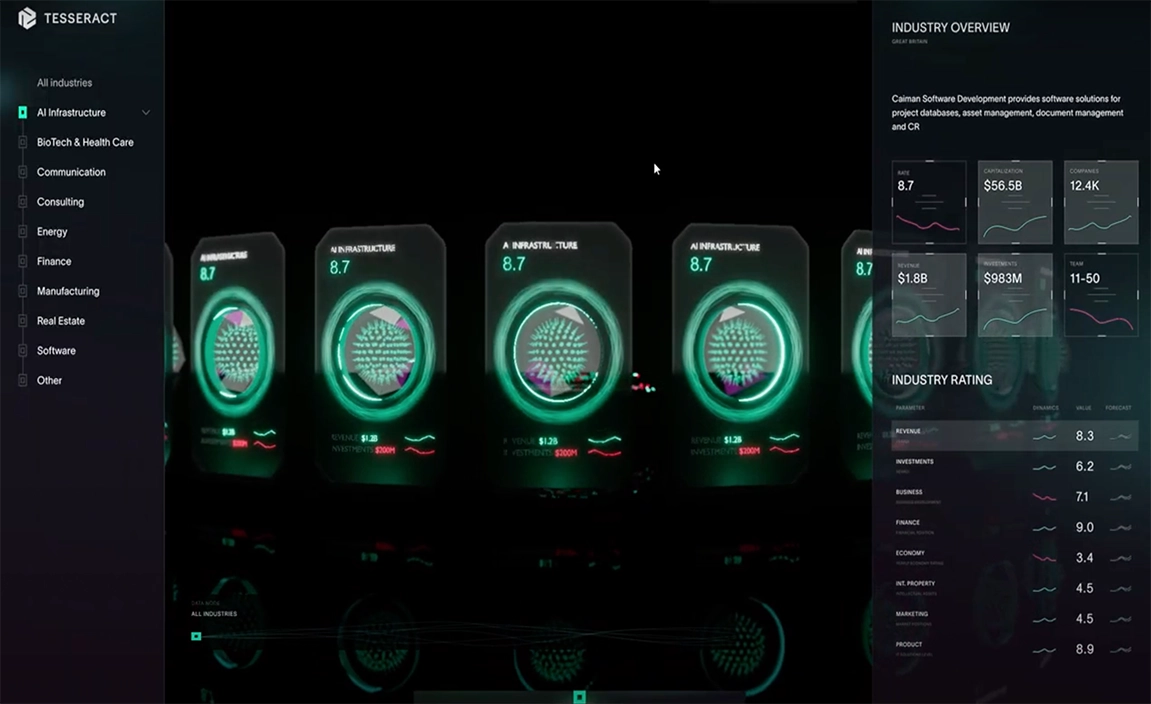The width and height of the screenshot is (1151, 704).
Task: Click the Revenue dynamics sparkline icon
Action: pos(1044,437)
